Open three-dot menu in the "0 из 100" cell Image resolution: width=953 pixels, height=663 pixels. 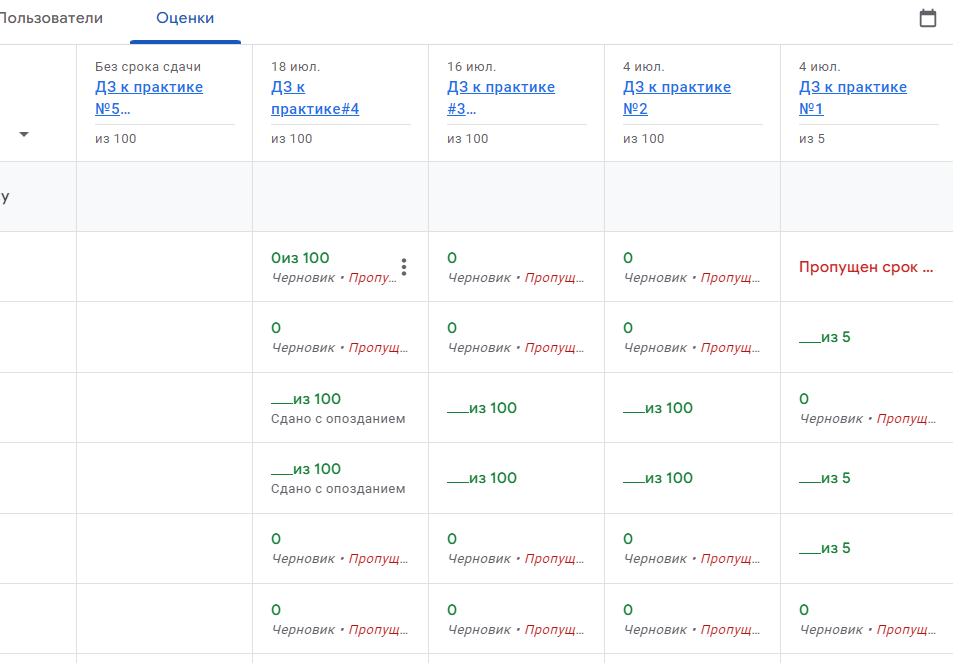[404, 267]
